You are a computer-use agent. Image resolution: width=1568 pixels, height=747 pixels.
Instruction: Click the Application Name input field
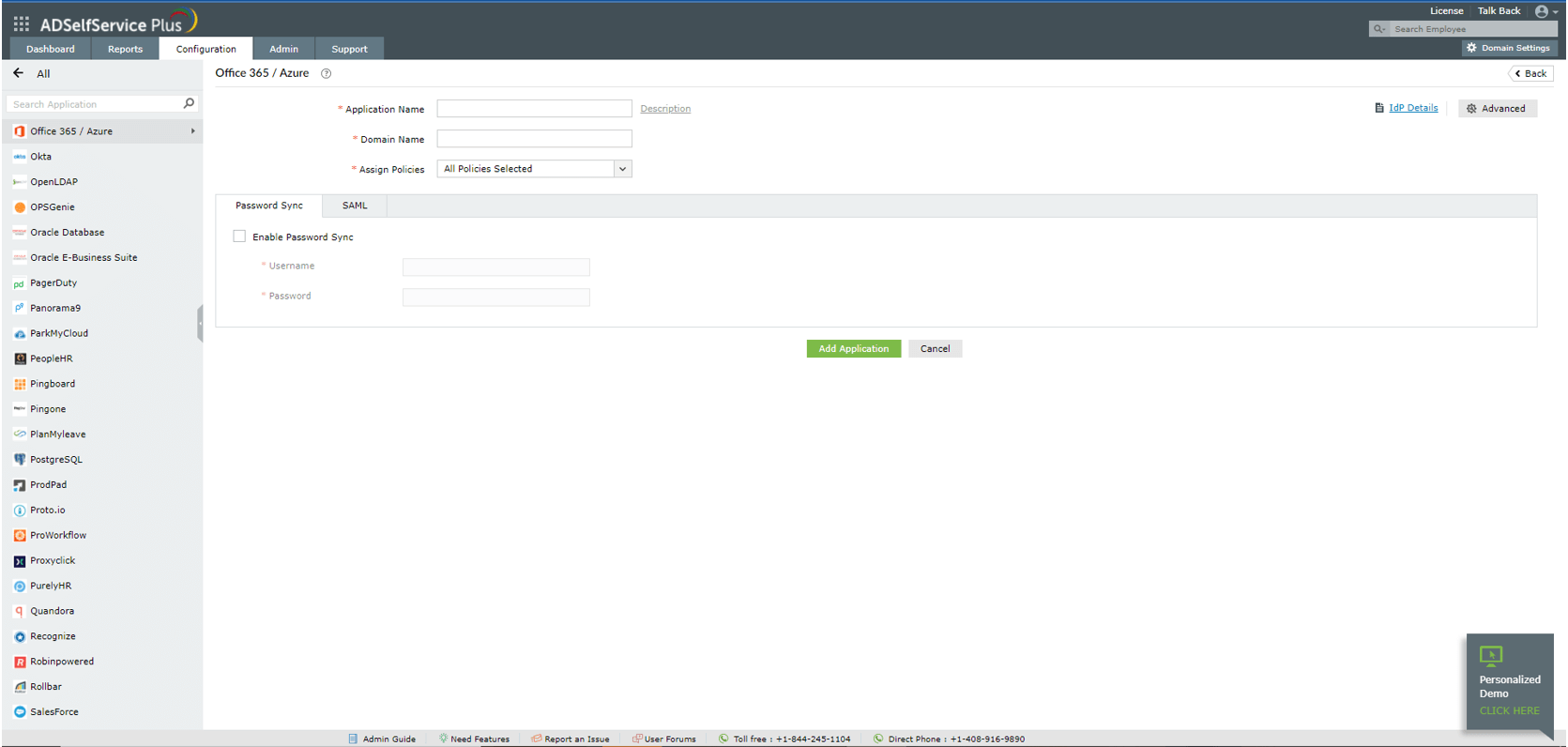pyautogui.click(x=534, y=109)
